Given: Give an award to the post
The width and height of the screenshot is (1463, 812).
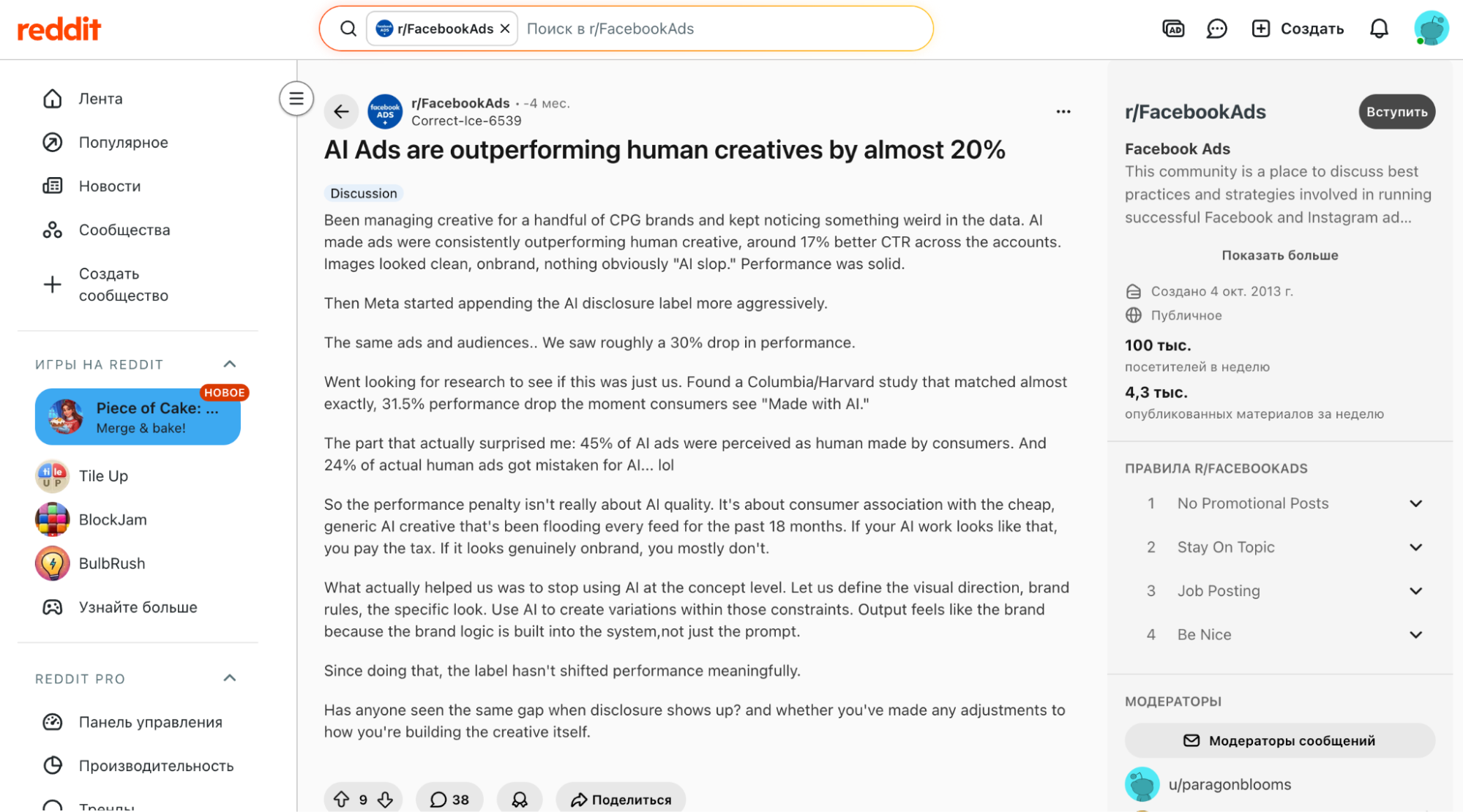Looking at the screenshot, I should pos(520,800).
